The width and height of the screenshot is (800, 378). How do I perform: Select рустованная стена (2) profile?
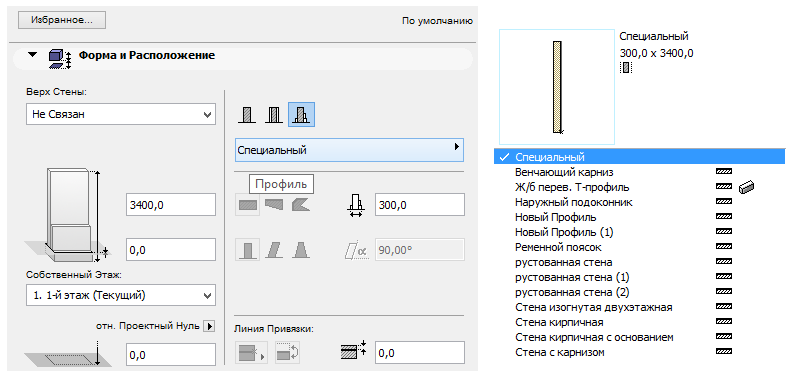639,292
